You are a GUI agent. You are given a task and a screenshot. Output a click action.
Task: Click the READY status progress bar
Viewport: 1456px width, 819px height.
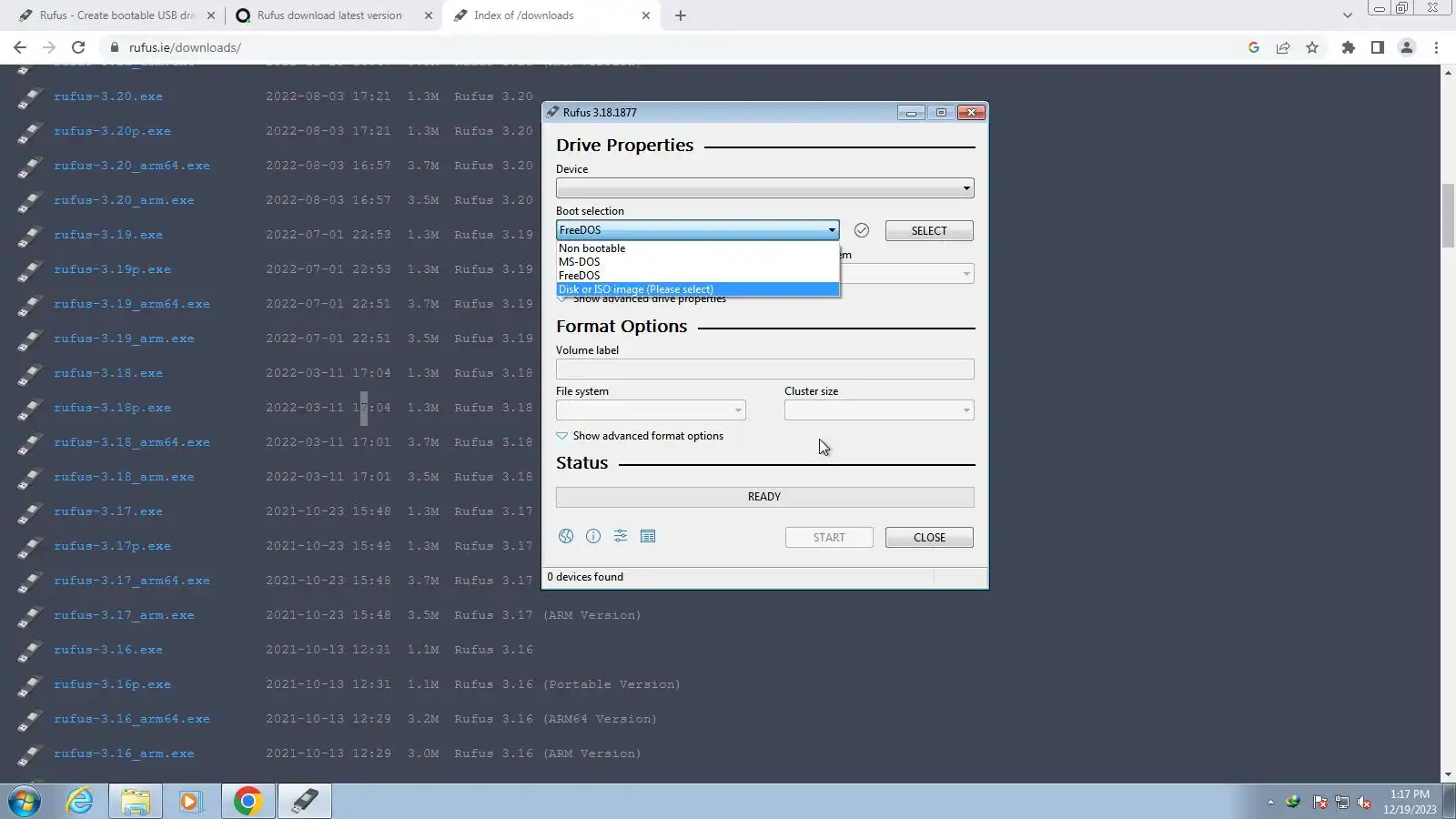pyautogui.click(x=764, y=497)
